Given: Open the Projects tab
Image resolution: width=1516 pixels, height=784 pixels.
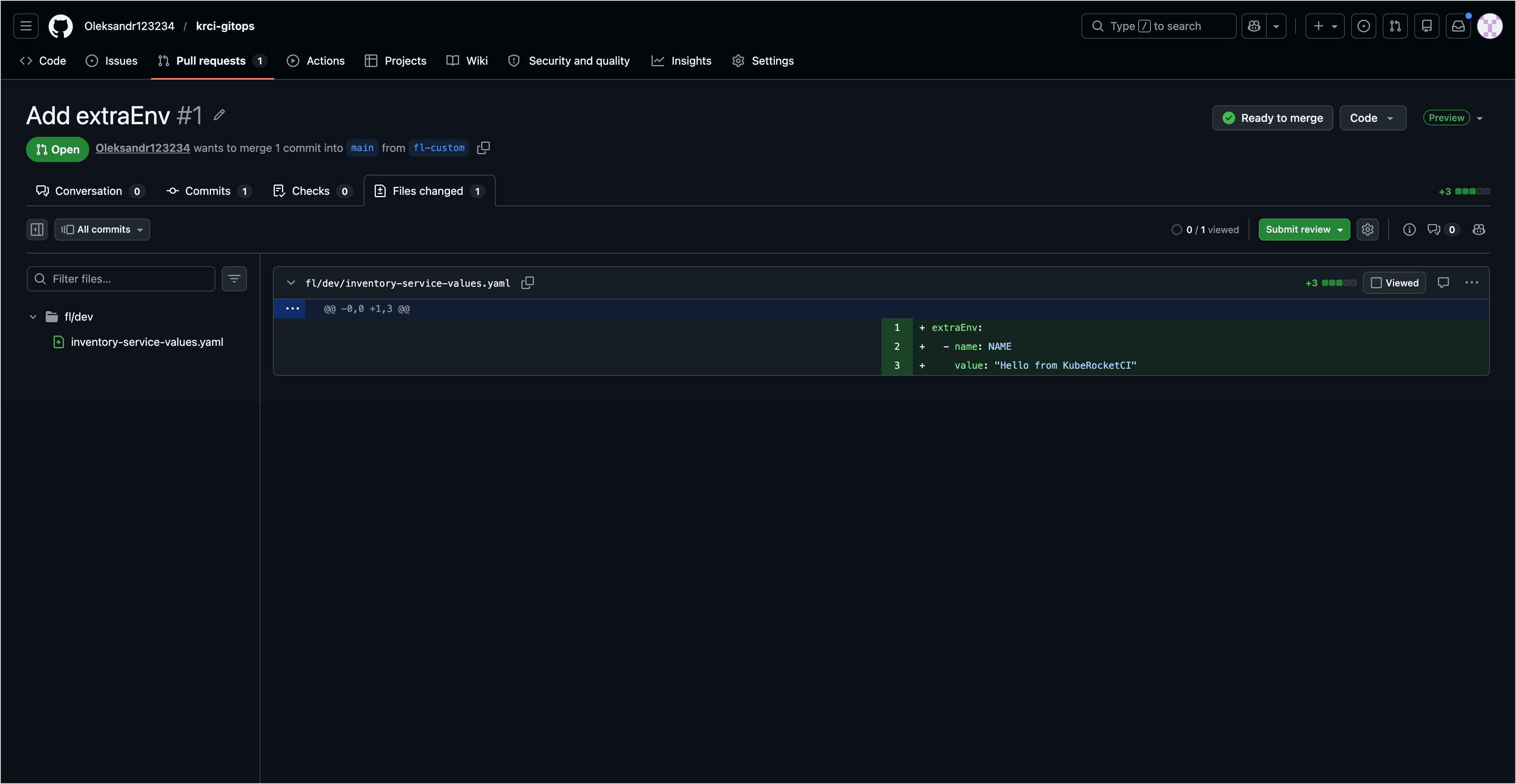Looking at the screenshot, I should pyautogui.click(x=396, y=61).
